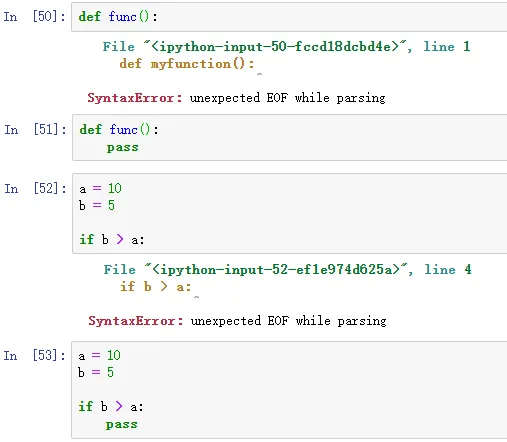The height and width of the screenshot is (442, 507).
Task: Click first SyntaxError unexpected EOF message
Action: point(236,98)
